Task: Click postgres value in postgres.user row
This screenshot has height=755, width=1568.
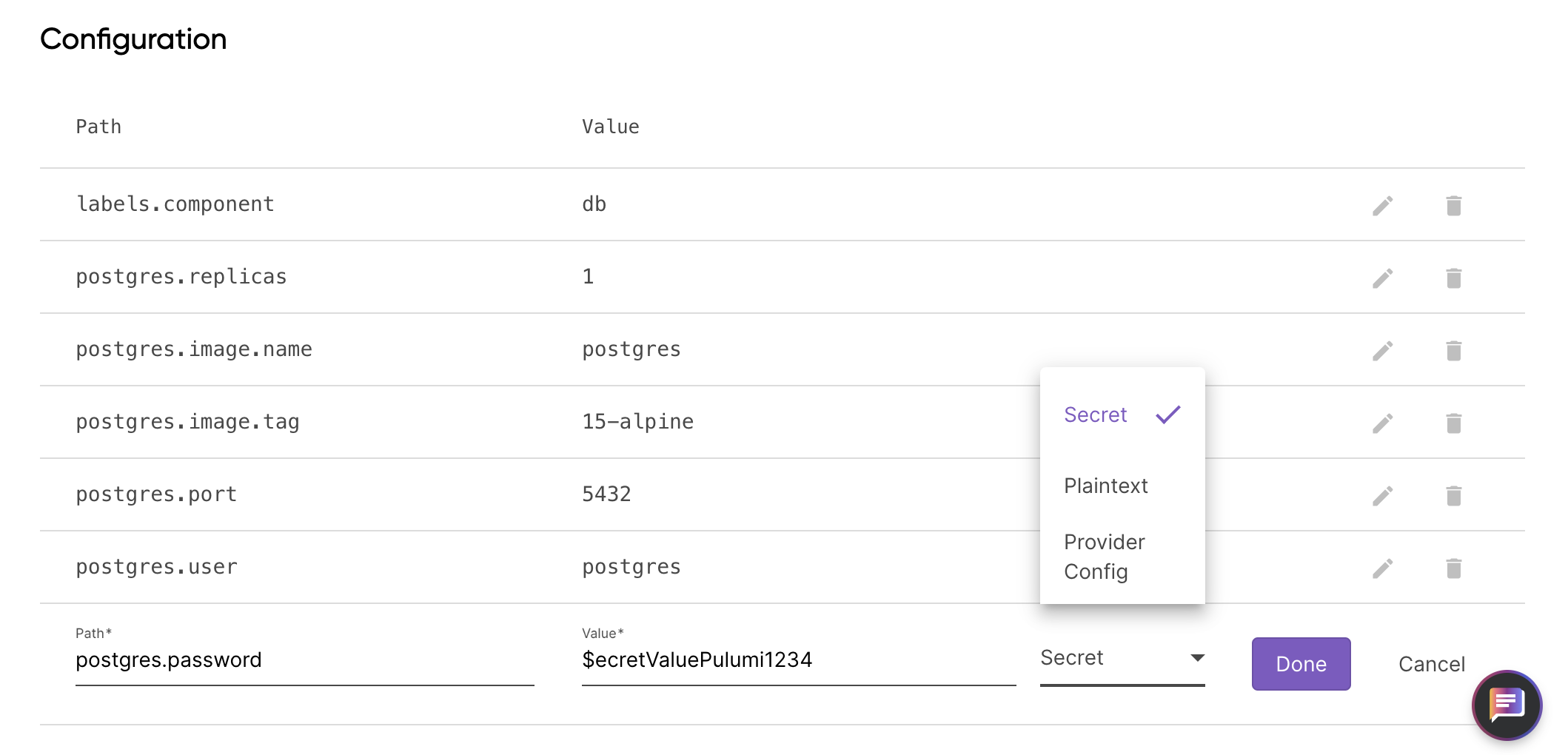Action: 631,567
